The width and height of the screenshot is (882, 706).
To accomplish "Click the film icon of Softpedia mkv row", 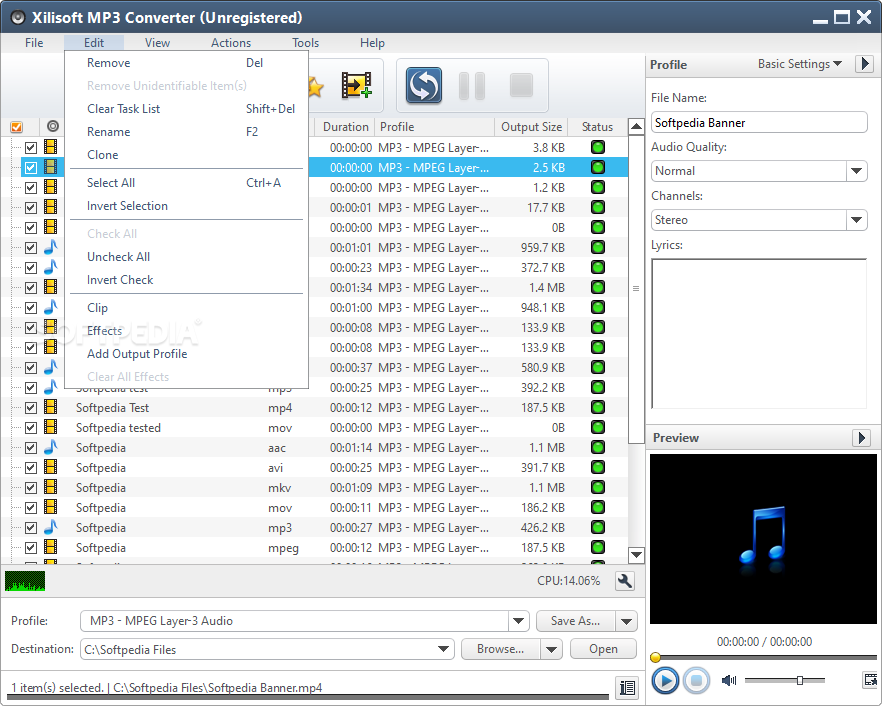I will point(51,487).
